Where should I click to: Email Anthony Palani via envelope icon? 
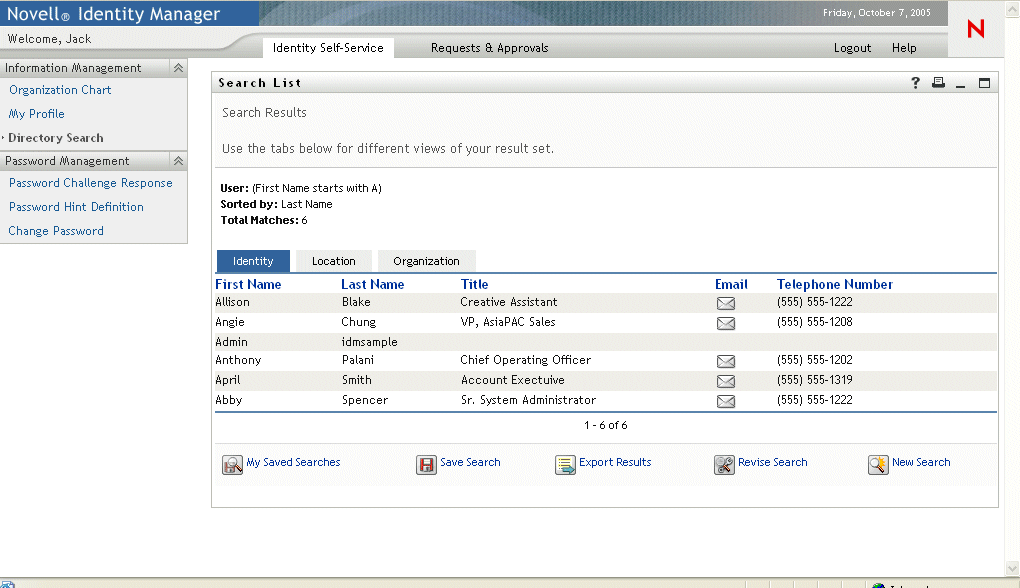pos(725,361)
